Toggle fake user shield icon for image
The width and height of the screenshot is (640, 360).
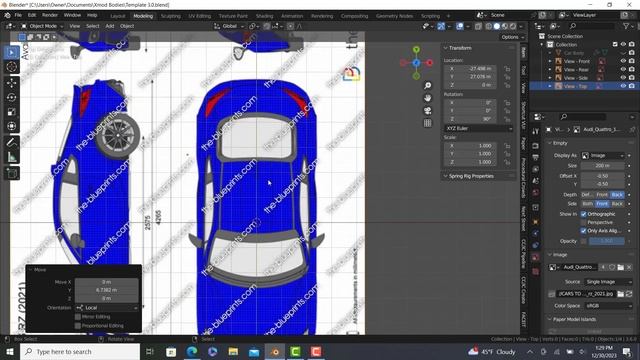(x=612, y=267)
